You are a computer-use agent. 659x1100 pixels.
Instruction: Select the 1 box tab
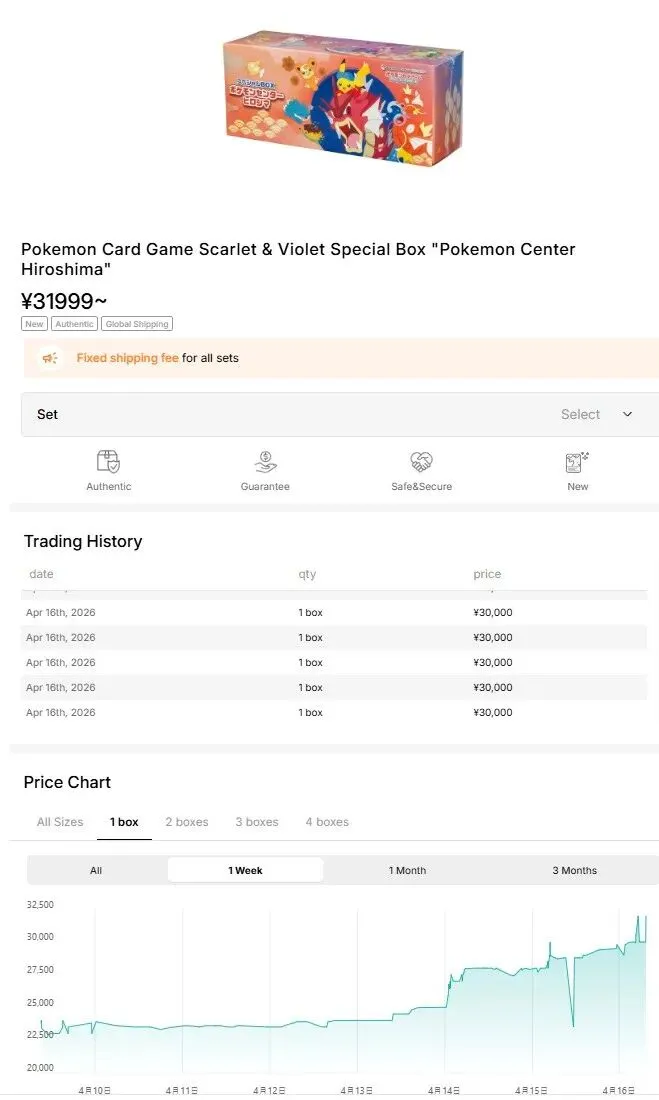pos(124,822)
